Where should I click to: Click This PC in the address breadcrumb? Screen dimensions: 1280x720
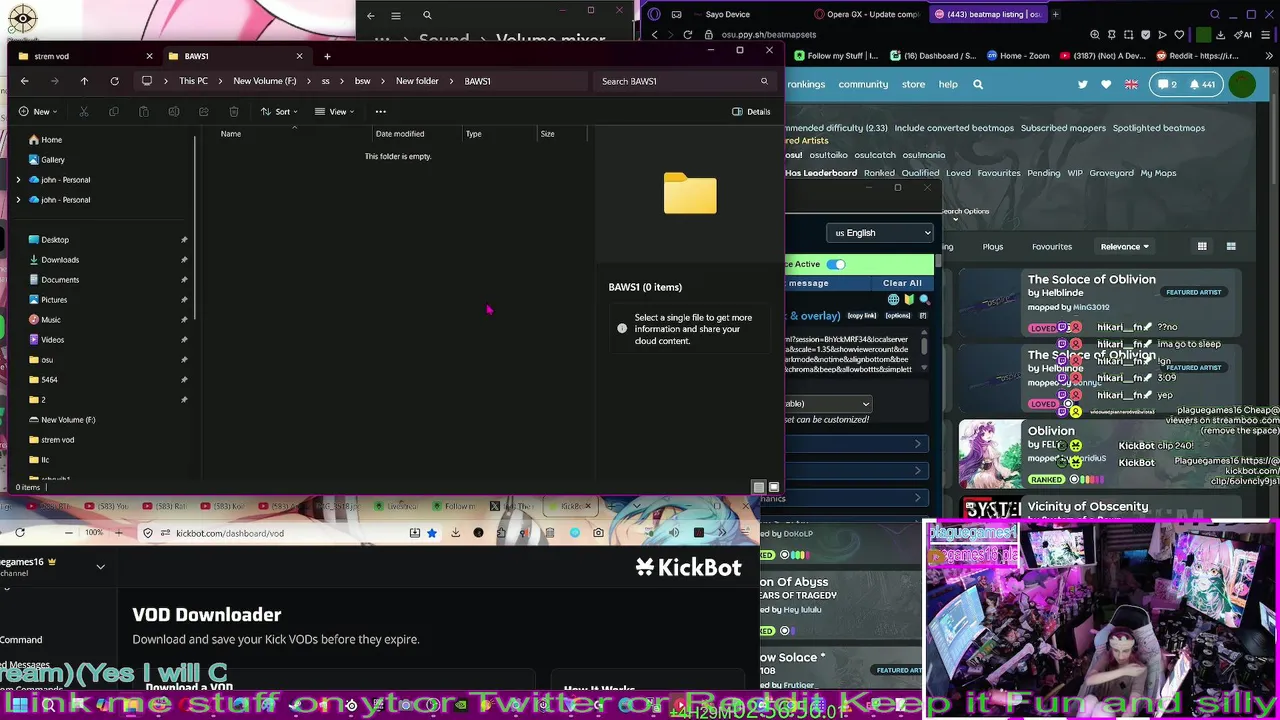pos(194,81)
